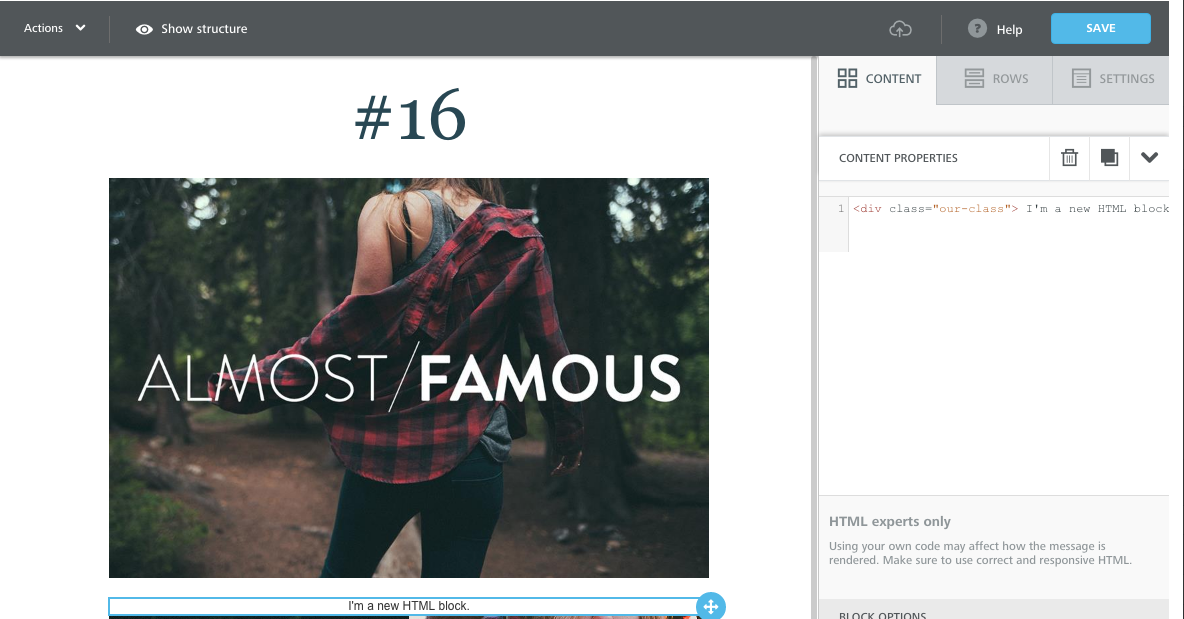Click the Content Properties heading
This screenshot has width=1184, height=619.
pyautogui.click(x=898, y=158)
